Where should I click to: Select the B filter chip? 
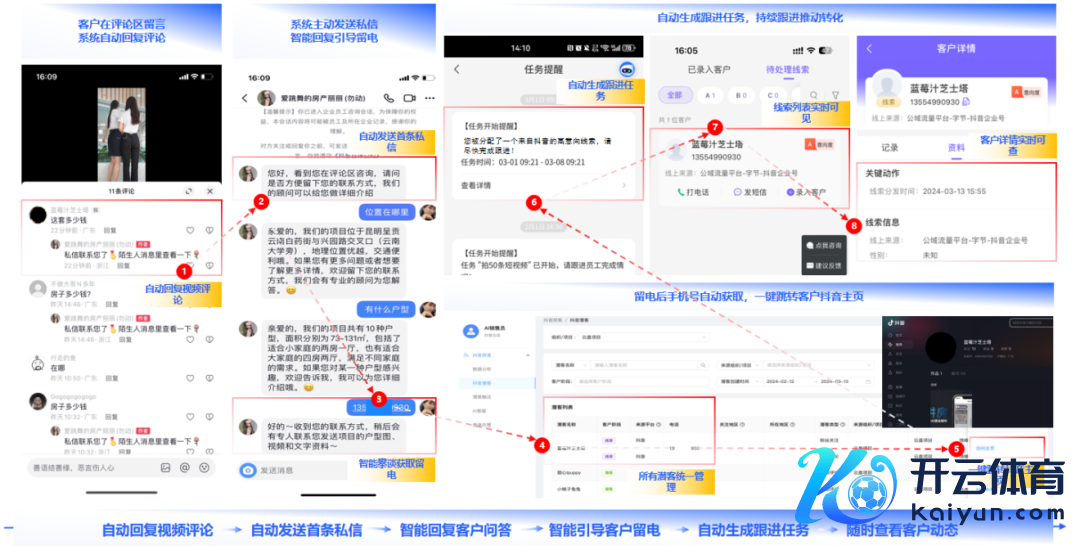(x=741, y=95)
